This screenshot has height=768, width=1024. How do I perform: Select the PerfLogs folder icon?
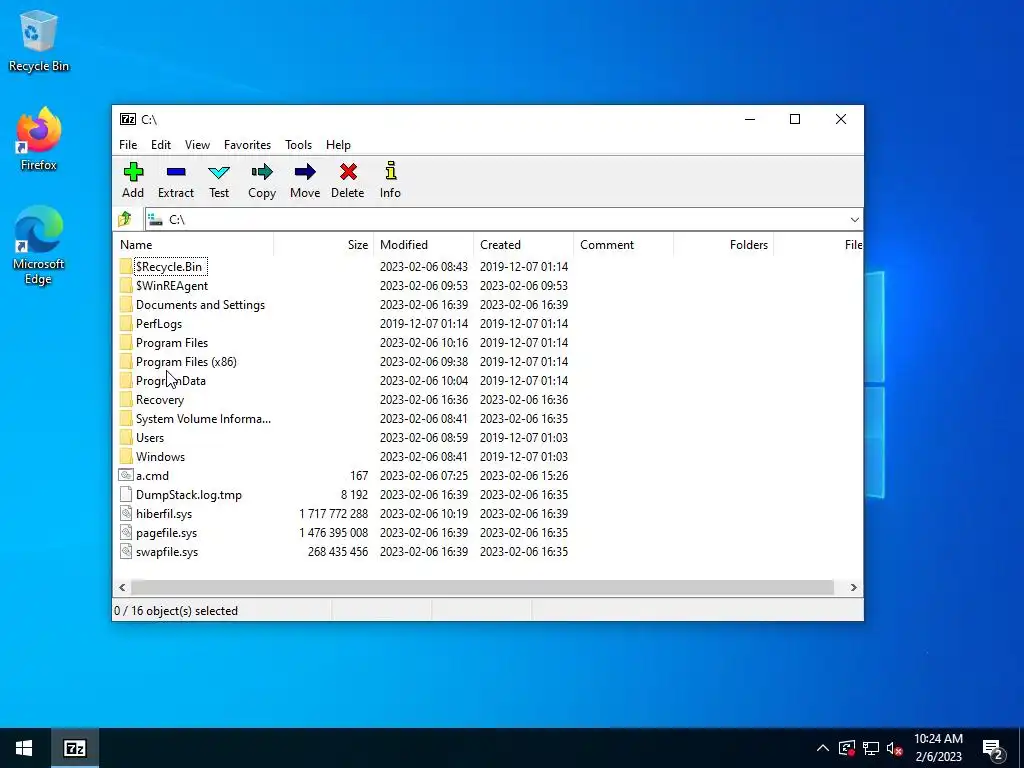pyautogui.click(x=126, y=323)
